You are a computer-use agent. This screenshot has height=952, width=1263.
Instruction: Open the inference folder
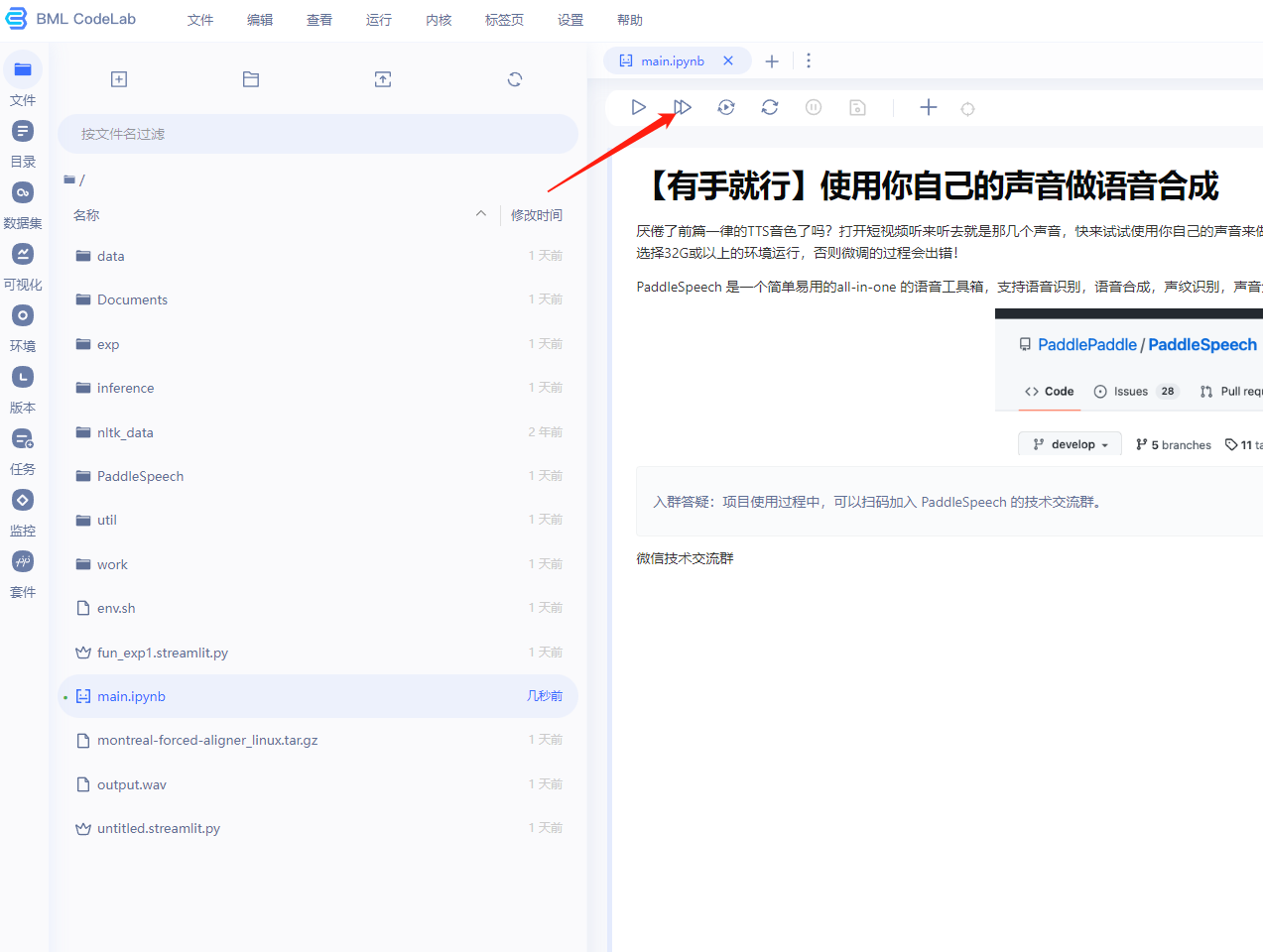pos(317,388)
